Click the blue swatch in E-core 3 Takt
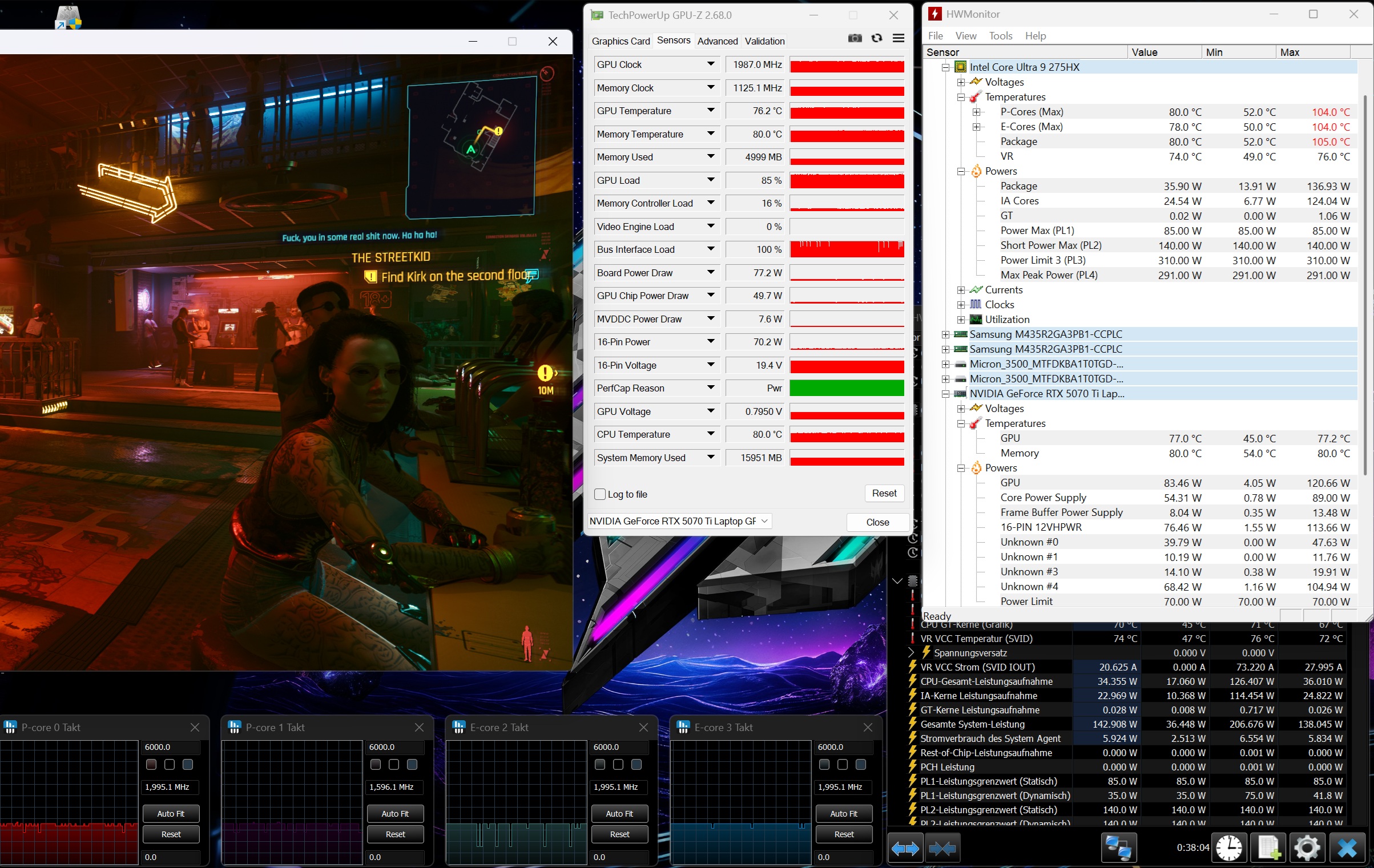The width and height of the screenshot is (1374, 868). click(x=861, y=764)
